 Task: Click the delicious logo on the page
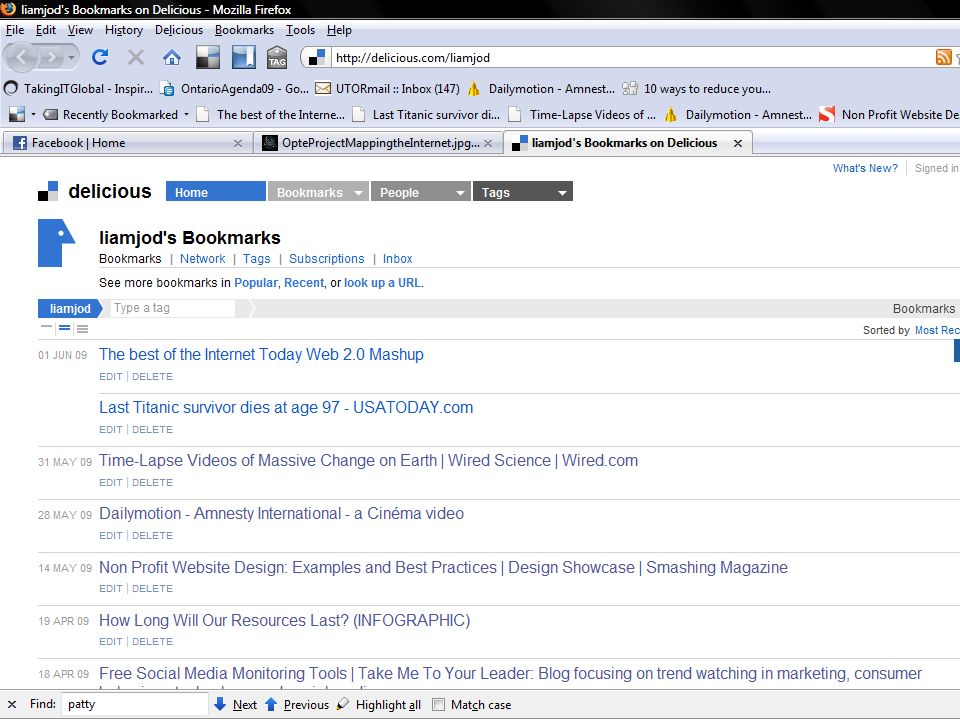coord(95,192)
